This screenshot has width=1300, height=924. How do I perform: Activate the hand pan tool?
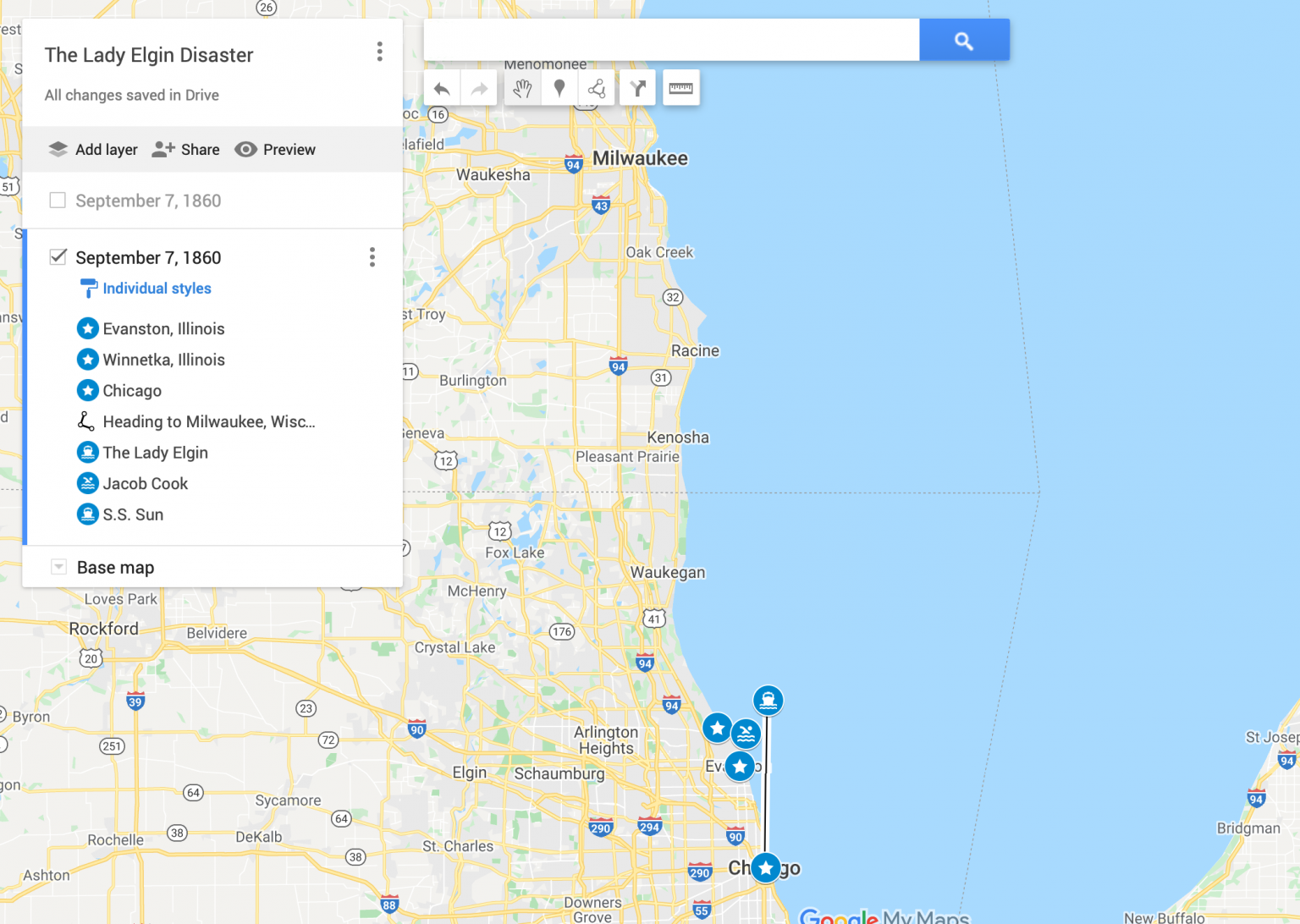522,87
